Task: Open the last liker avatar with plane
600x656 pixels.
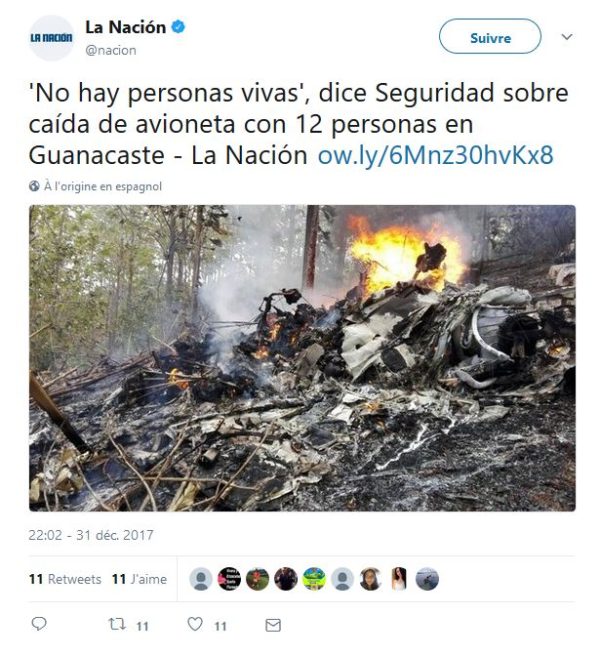Action: pyautogui.click(x=427, y=579)
